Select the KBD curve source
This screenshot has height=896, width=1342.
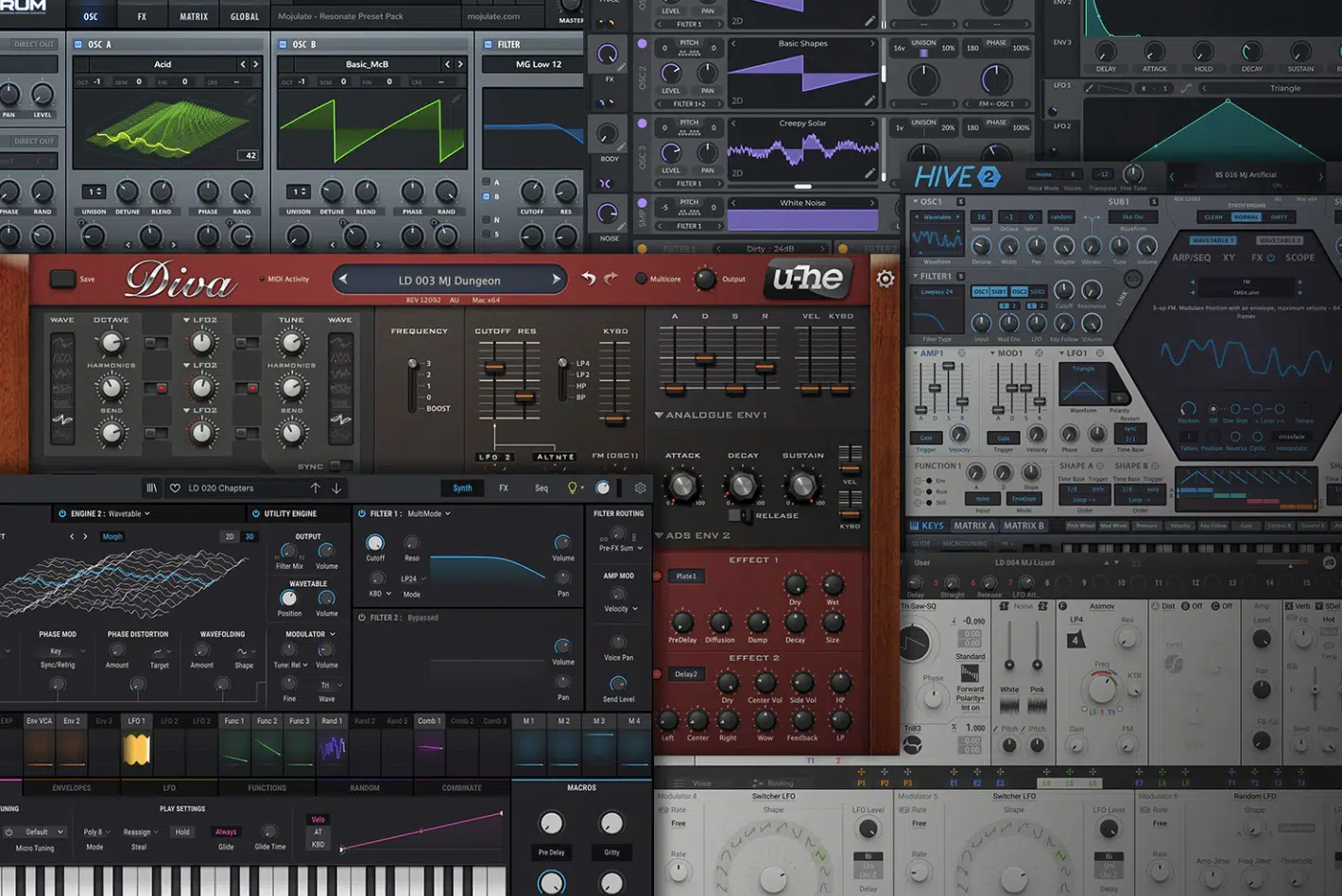[318, 844]
